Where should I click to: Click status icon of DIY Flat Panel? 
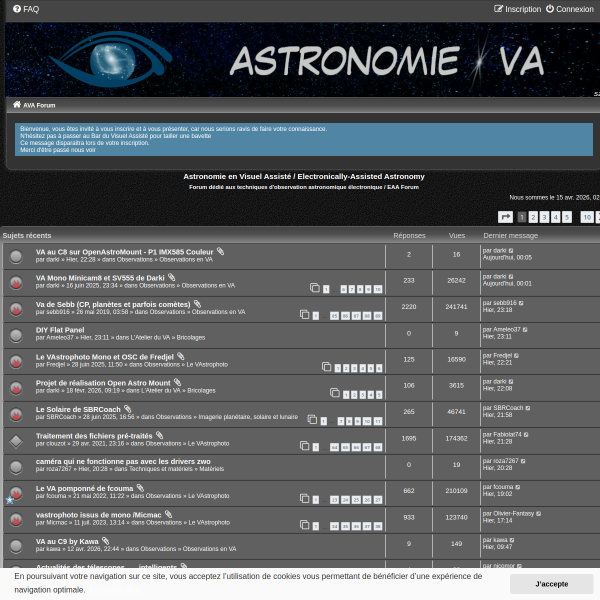point(16,335)
